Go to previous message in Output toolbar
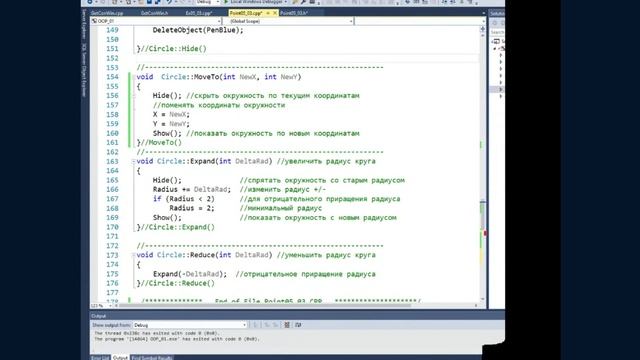The height and width of the screenshot is (360, 640). [267, 325]
